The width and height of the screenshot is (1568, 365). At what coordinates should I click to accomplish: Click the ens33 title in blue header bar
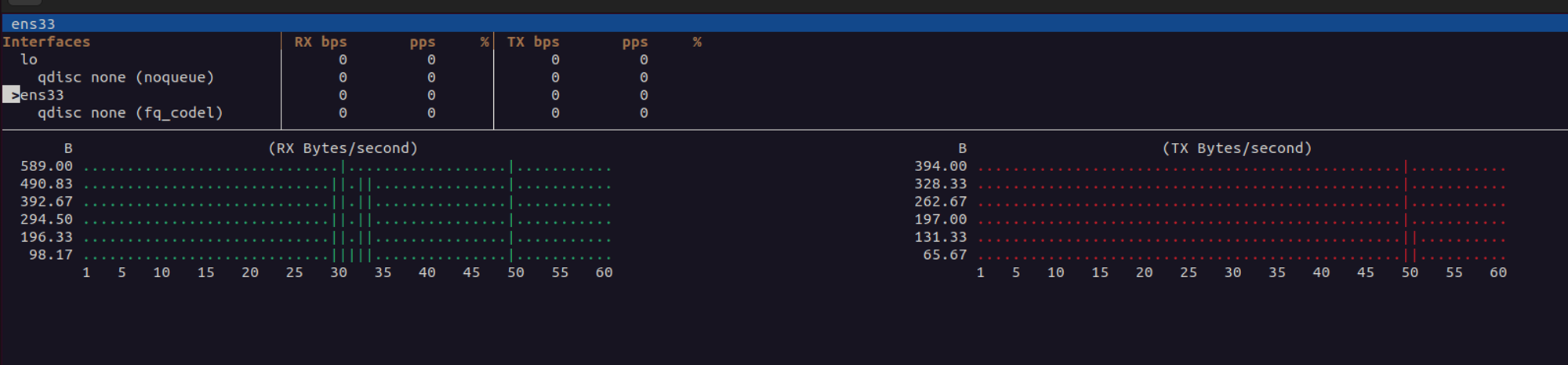(x=33, y=24)
